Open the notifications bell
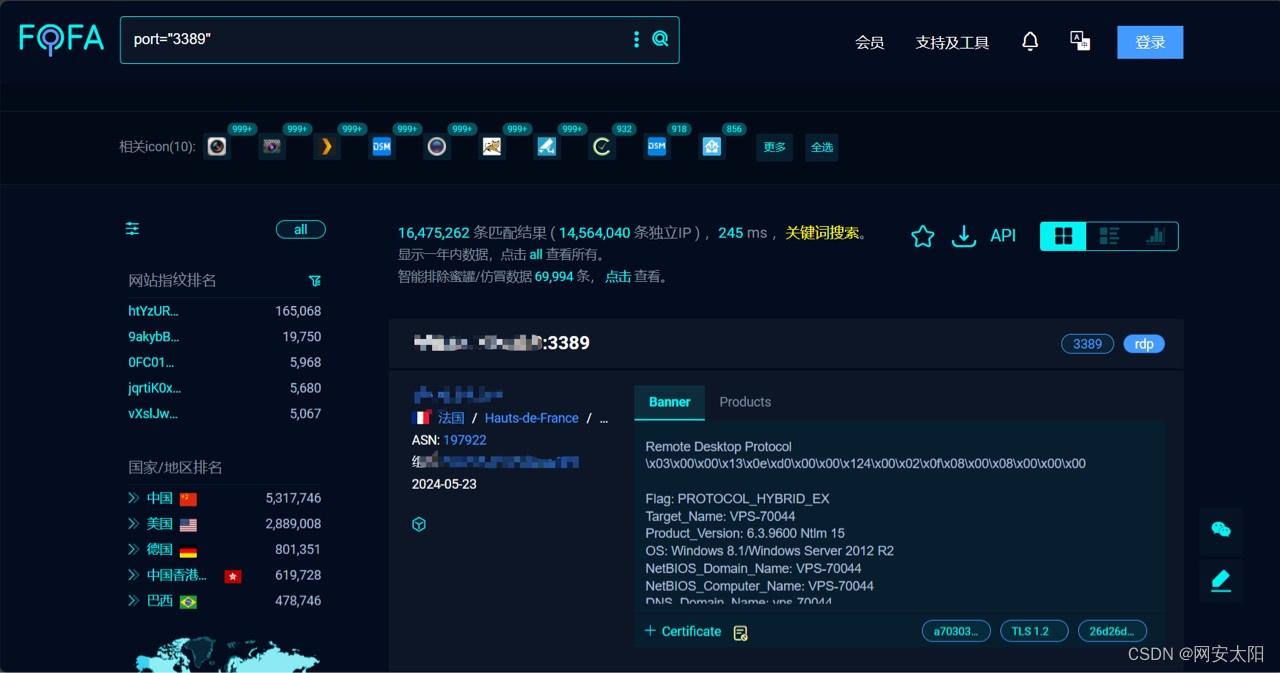 pos(1030,42)
